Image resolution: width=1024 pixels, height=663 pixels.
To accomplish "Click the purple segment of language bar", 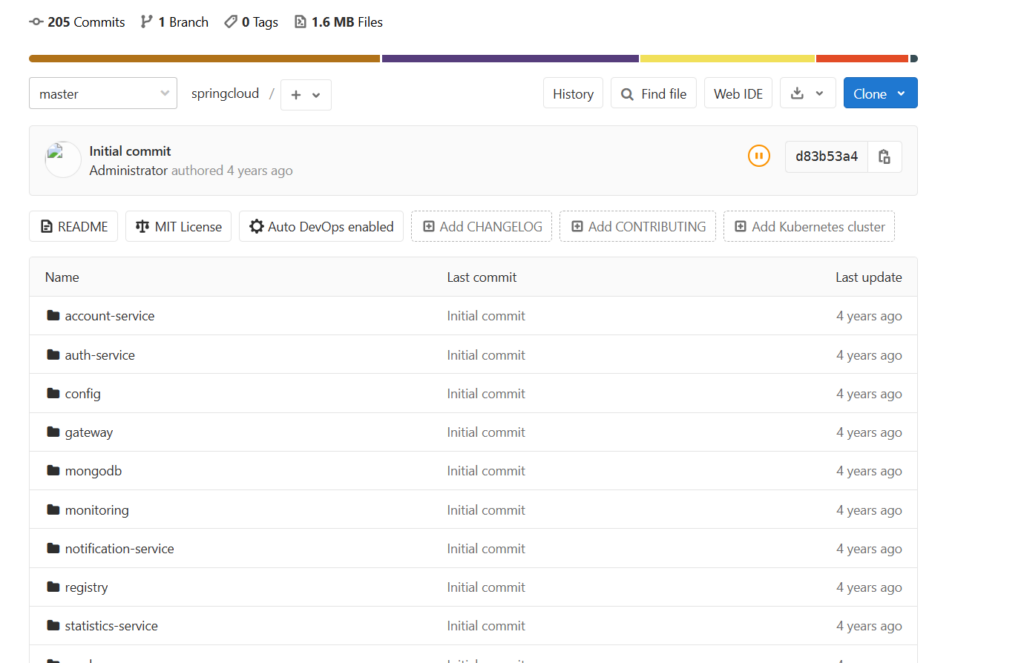I will coord(510,59).
